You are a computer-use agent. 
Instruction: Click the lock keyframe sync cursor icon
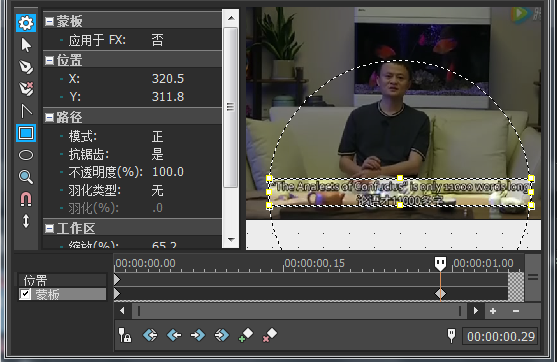pos(125,335)
